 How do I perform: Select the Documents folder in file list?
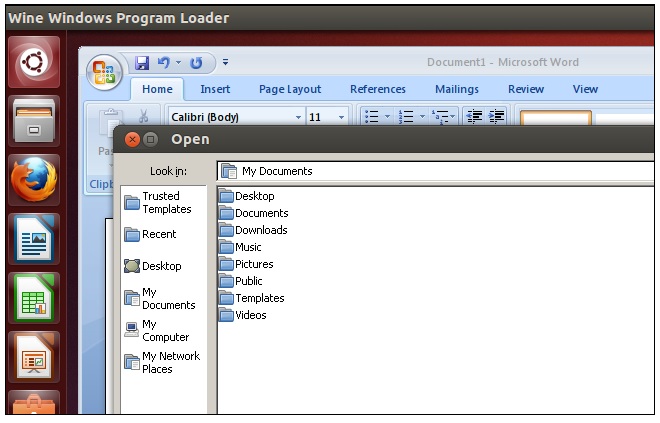(x=254, y=213)
